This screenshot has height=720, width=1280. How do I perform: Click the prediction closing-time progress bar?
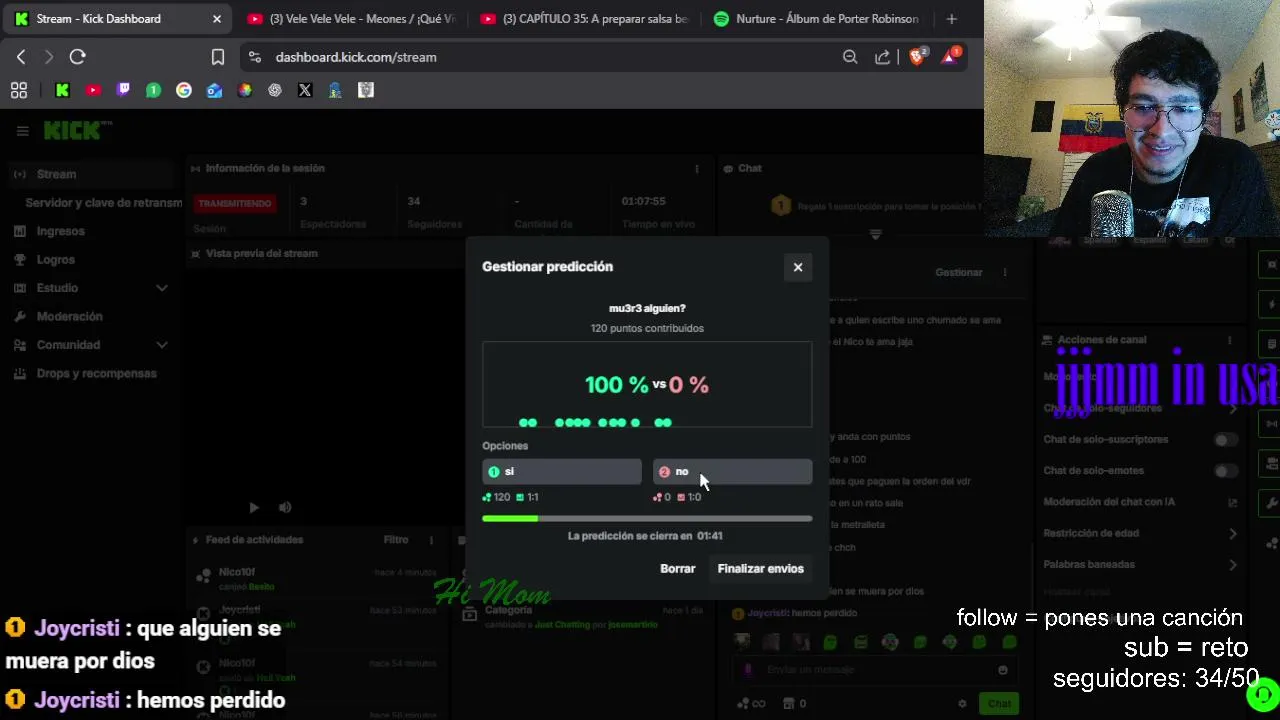click(x=647, y=519)
